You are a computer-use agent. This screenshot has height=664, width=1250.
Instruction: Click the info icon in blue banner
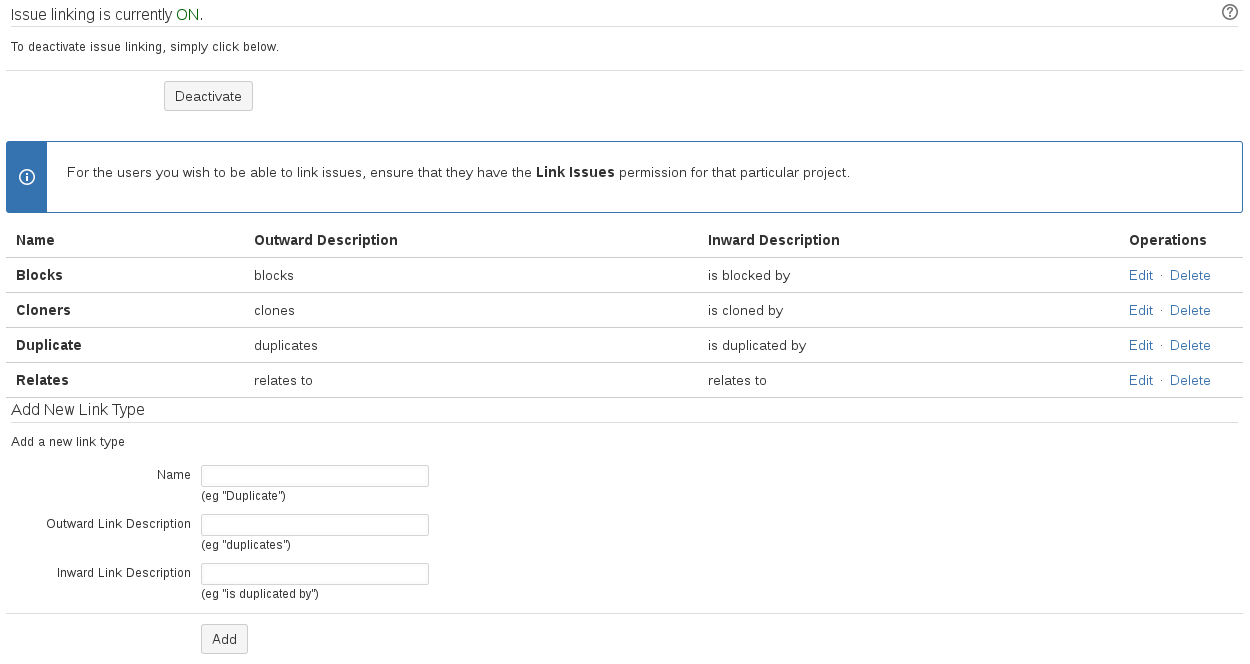tap(27, 177)
